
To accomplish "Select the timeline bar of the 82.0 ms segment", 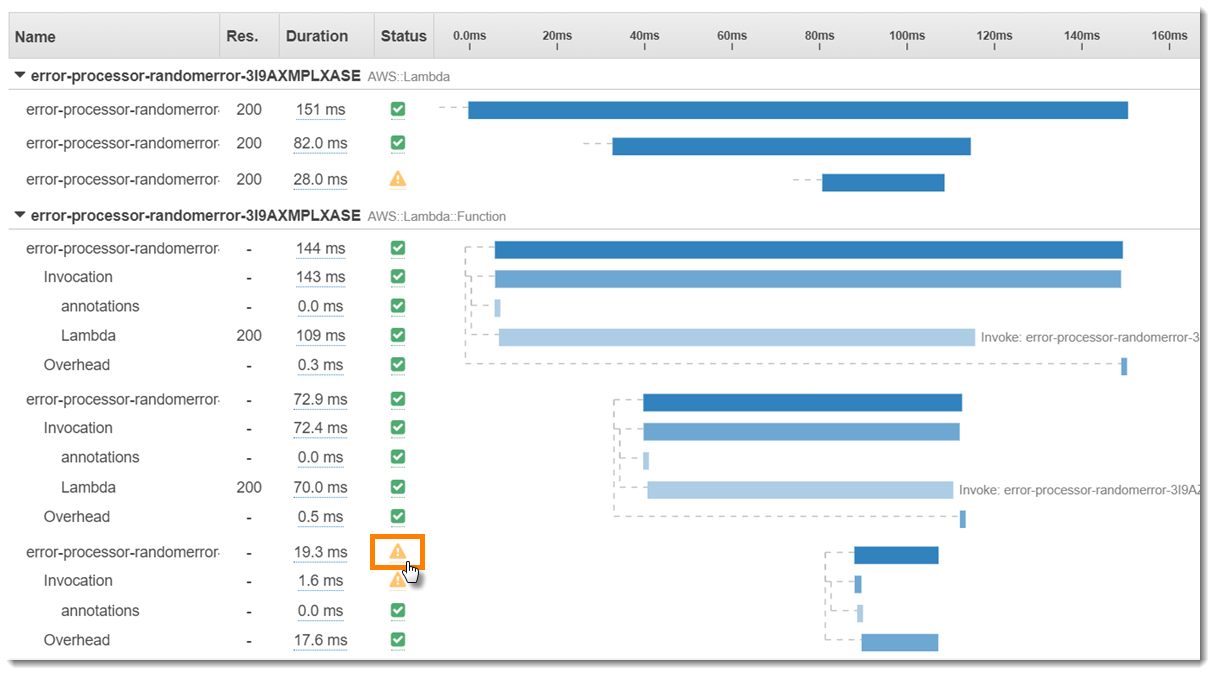I will 791,146.
